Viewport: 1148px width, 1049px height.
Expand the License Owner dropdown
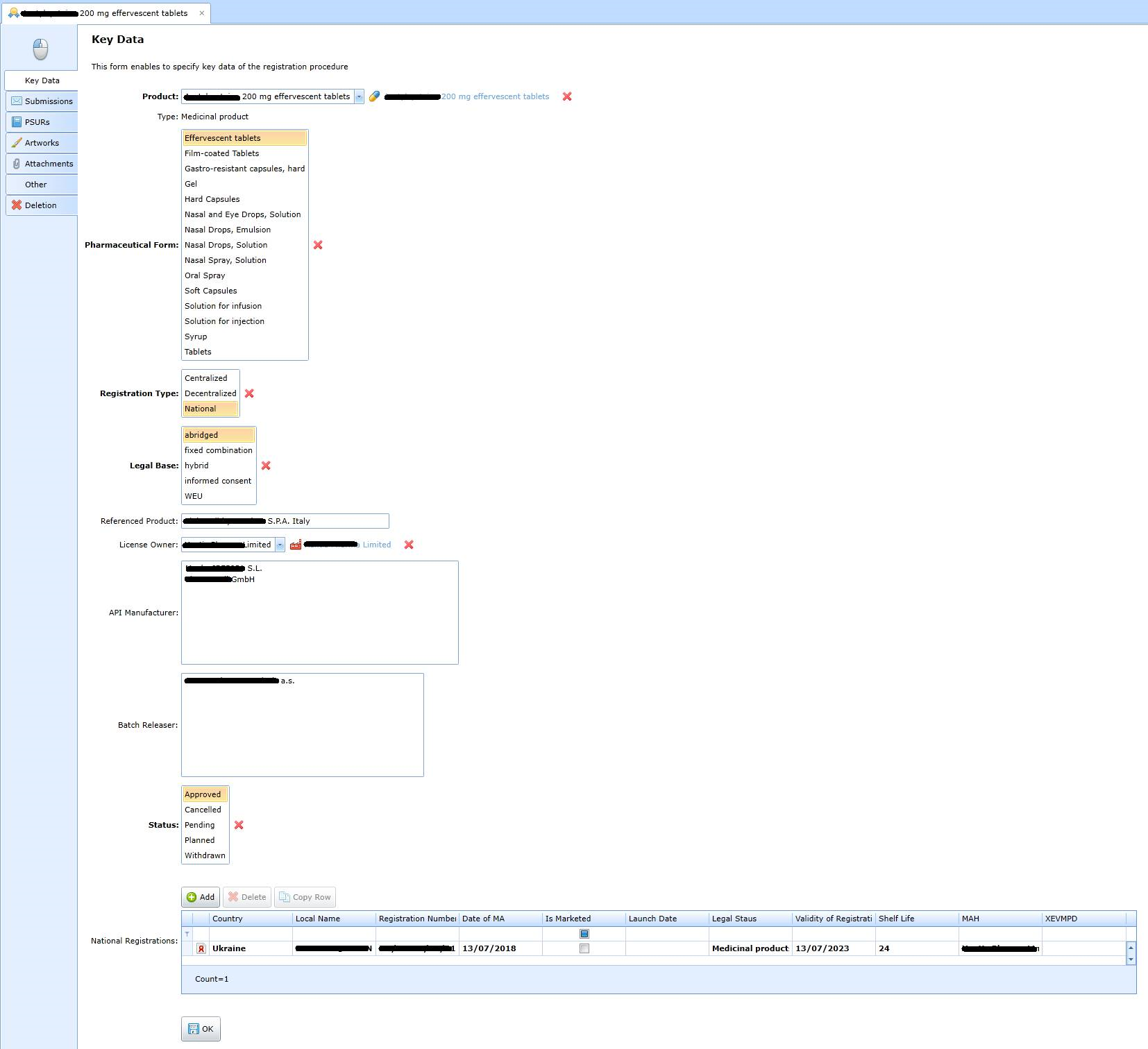coord(280,545)
